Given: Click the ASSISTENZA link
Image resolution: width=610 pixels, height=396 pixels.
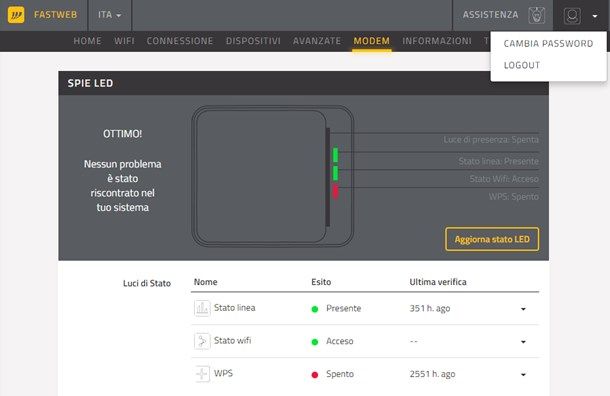Looking at the screenshot, I should click(490, 15).
